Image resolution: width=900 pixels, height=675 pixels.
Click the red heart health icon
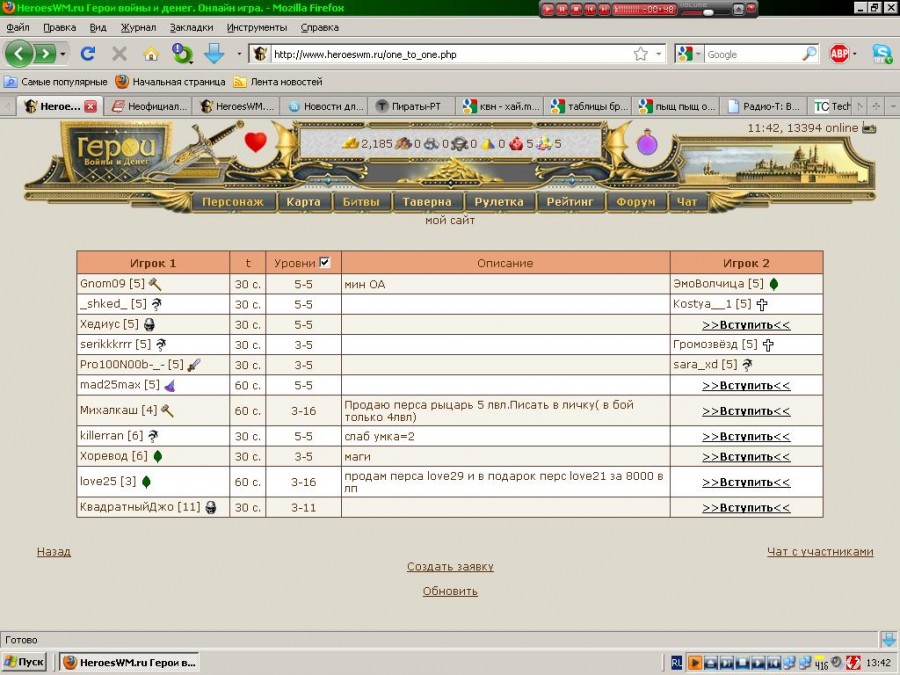point(256,142)
